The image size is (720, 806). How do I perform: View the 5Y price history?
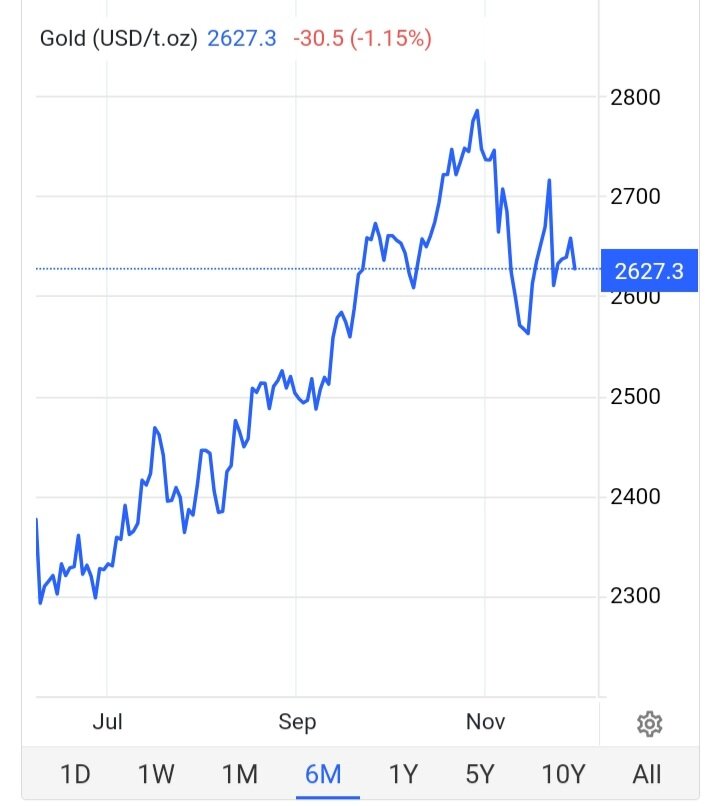[480, 773]
